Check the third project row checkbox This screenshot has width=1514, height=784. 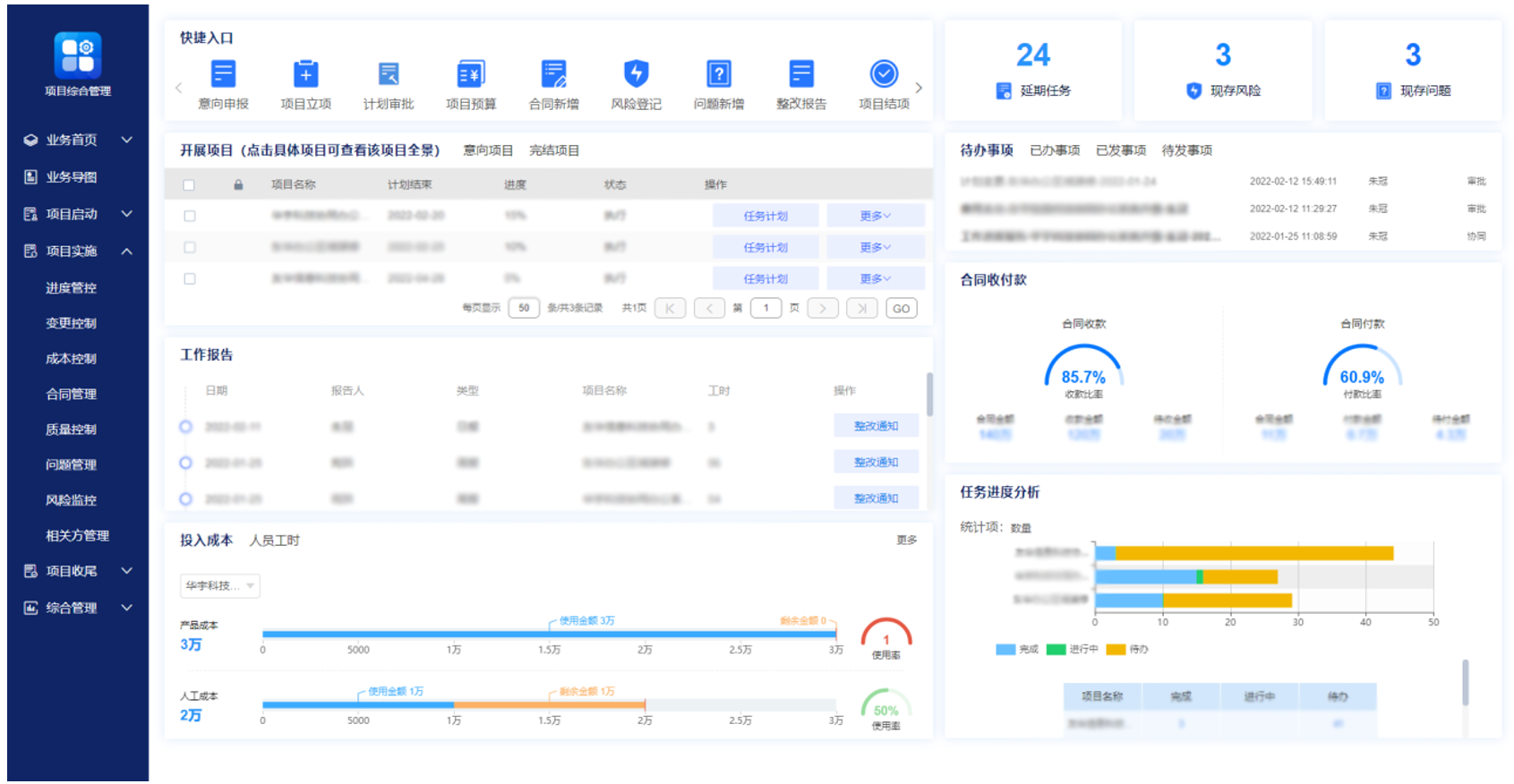coord(189,278)
